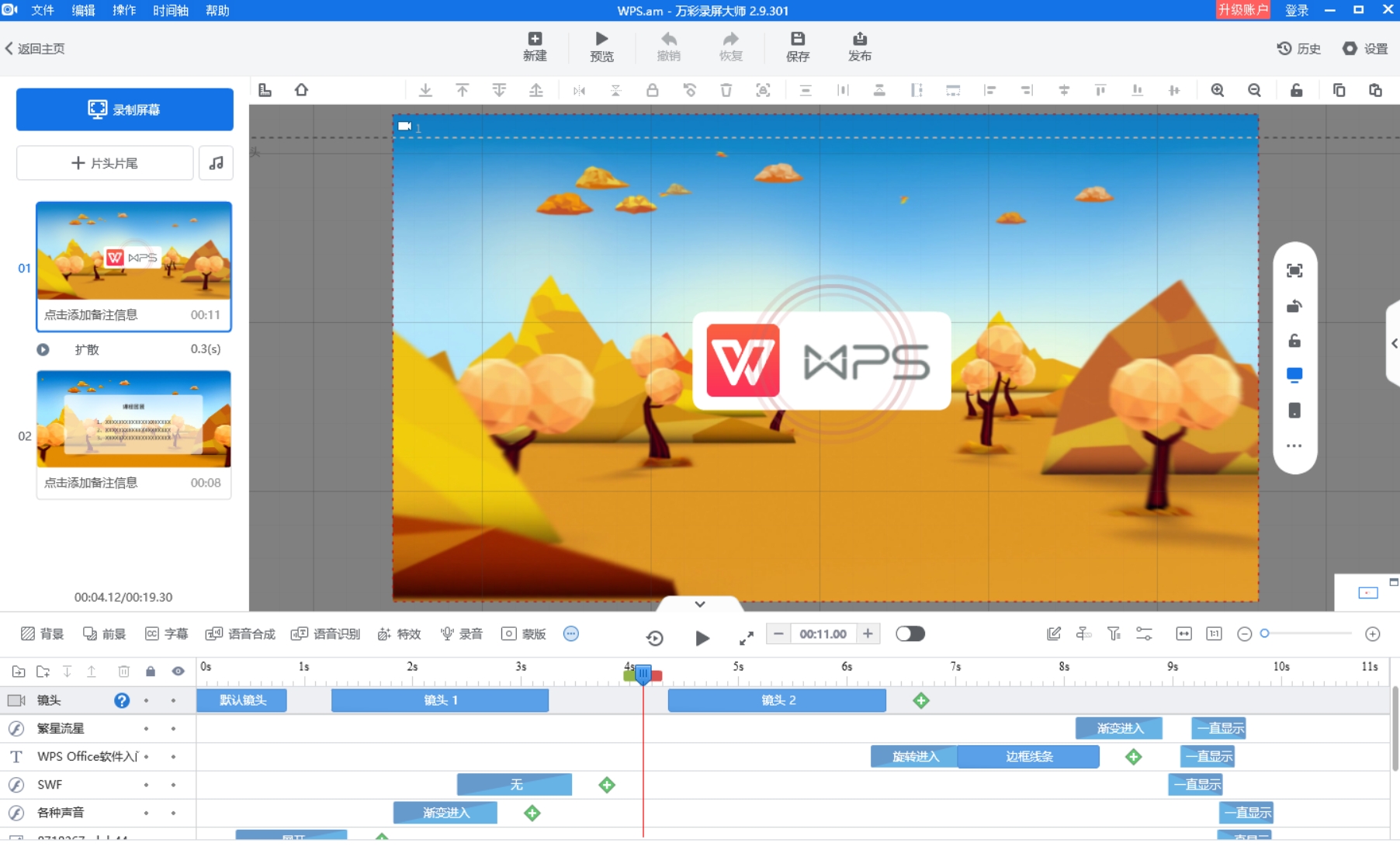Collapse the timeline with the down chevron
Screen dimensions: 1400x850
700,604
